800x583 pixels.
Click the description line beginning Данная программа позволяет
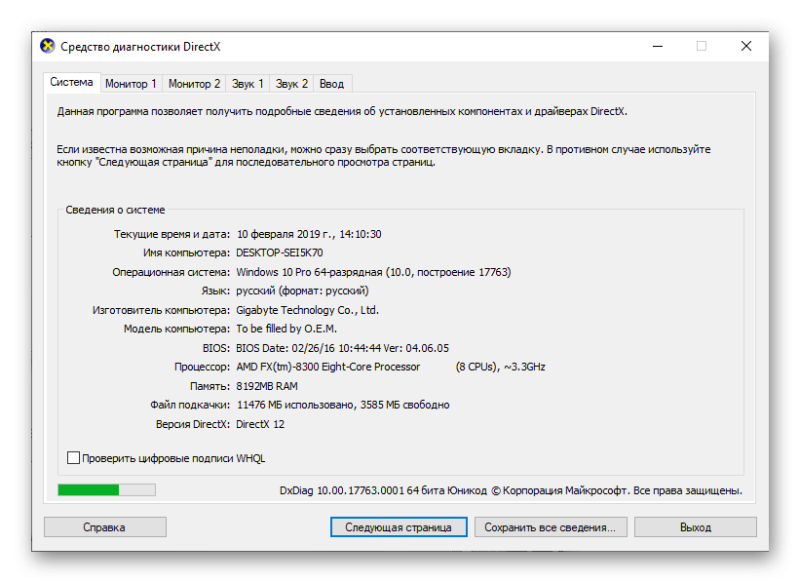pyautogui.click(x=342, y=111)
